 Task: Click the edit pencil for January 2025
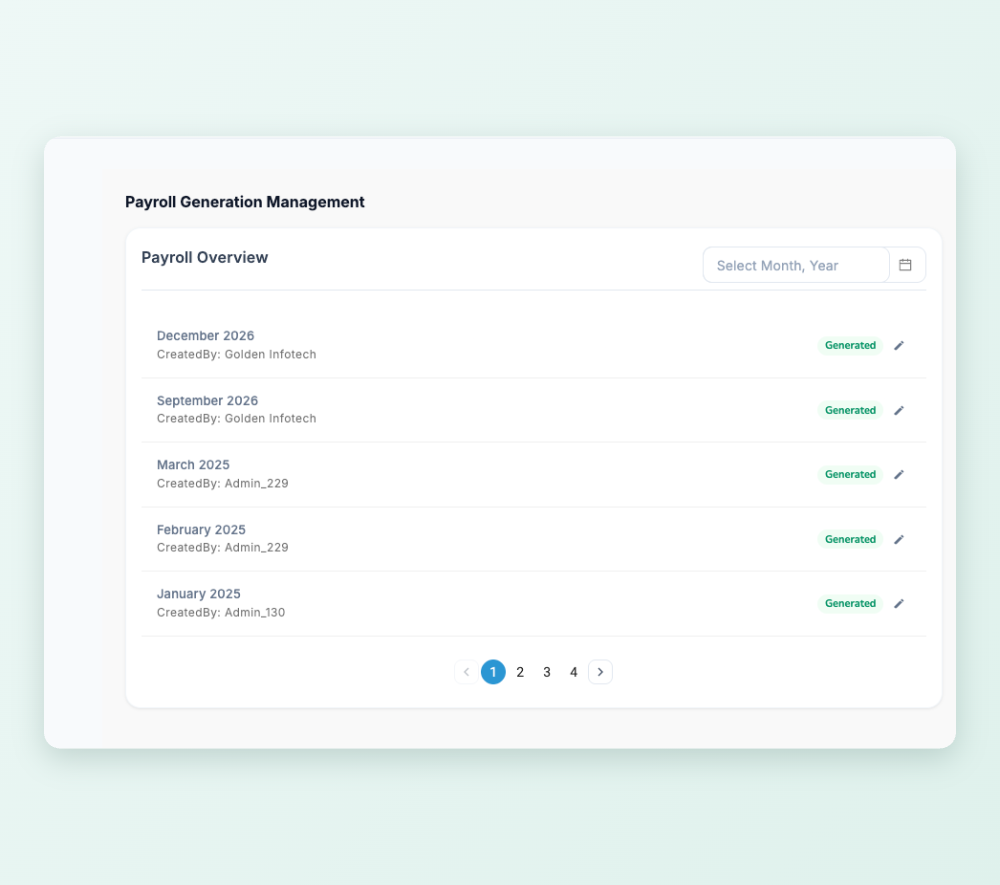[x=899, y=603]
